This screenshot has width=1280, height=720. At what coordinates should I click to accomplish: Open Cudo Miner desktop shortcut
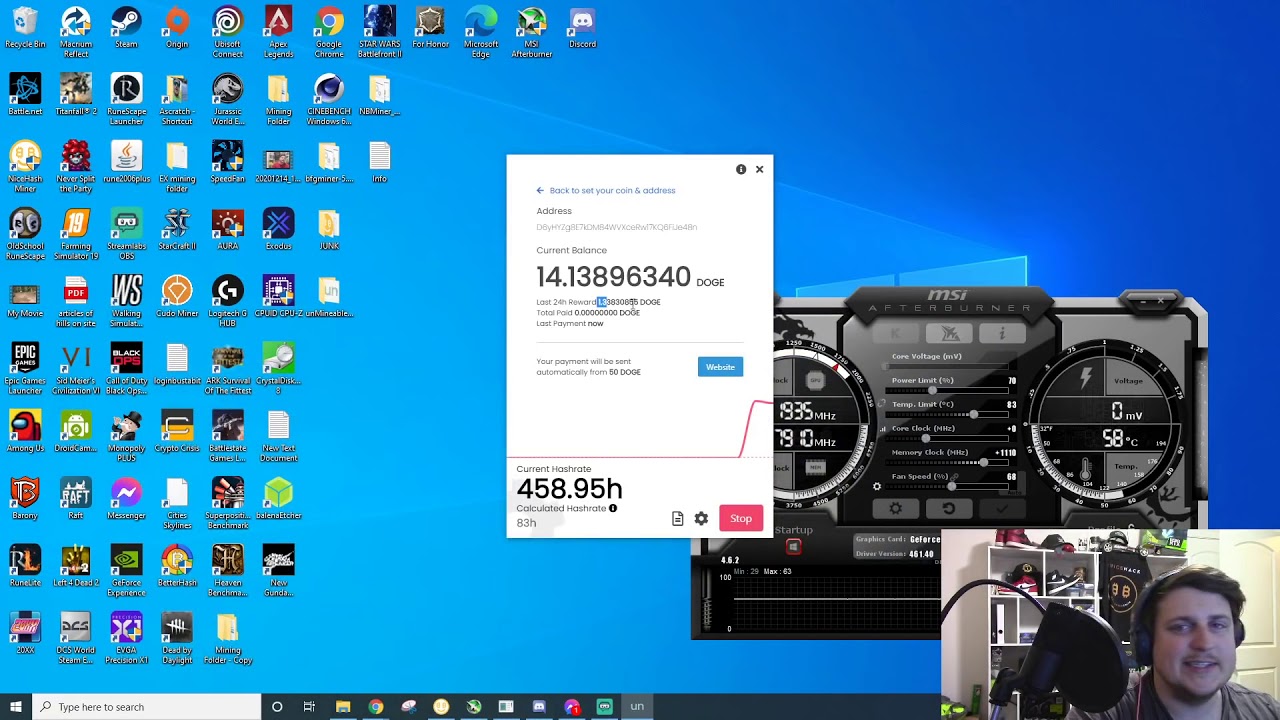(177, 298)
